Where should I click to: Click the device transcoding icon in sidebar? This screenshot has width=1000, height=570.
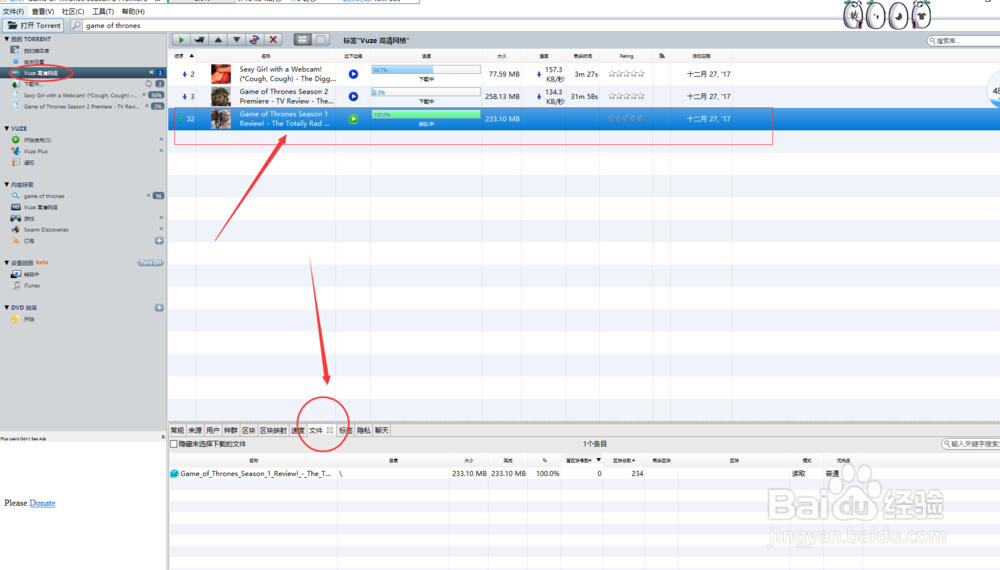tap(15, 274)
